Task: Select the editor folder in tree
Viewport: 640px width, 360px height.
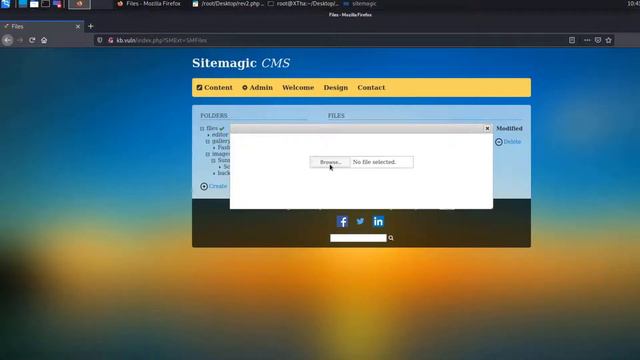Action: 220,135
